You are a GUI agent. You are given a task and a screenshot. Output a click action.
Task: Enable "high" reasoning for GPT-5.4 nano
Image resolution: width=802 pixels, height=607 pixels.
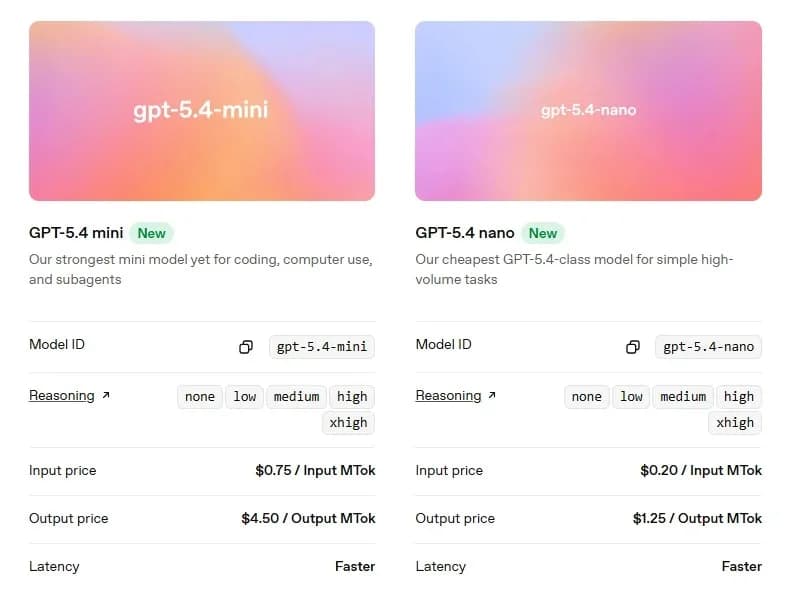click(x=738, y=397)
